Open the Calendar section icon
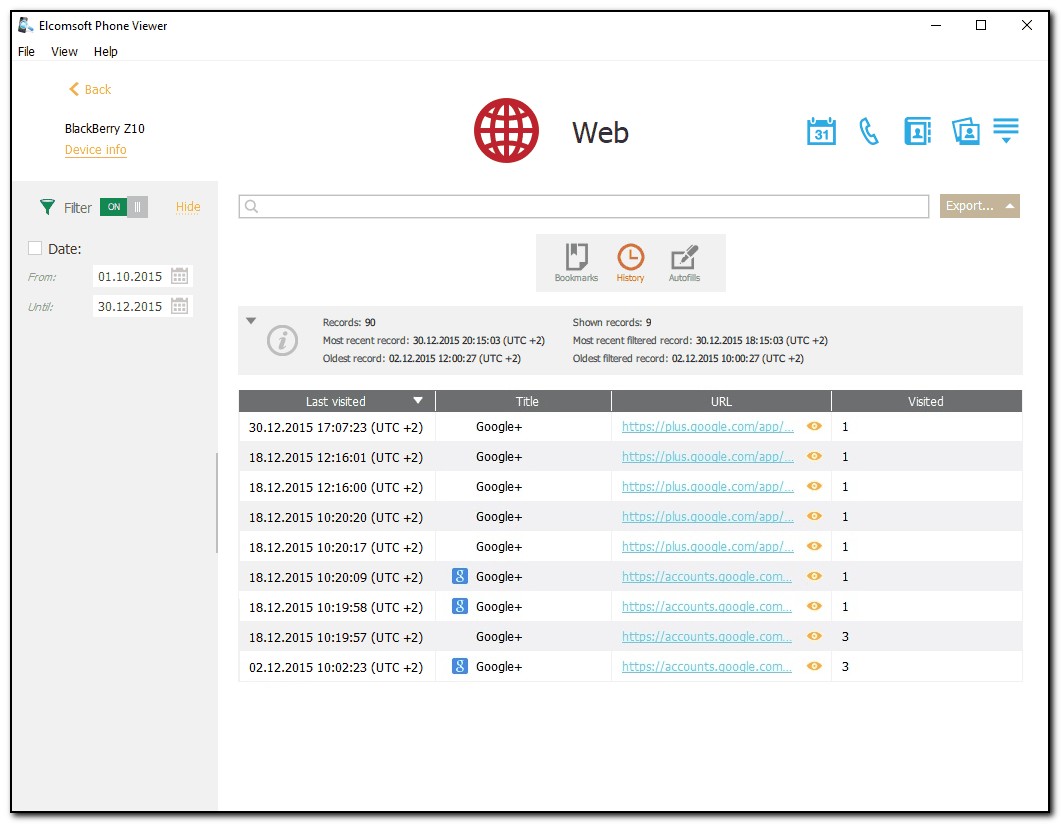This screenshot has height=824, width=1061. click(x=821, y=131)
